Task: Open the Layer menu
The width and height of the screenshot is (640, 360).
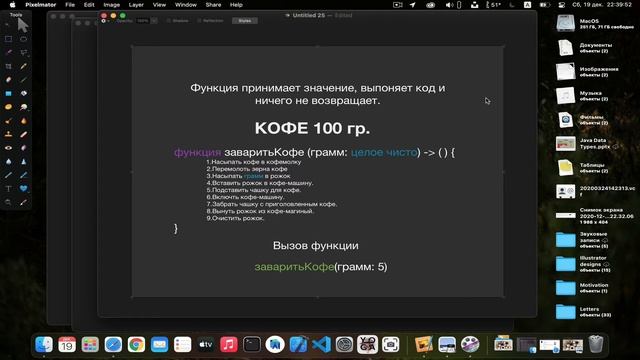Action: coord(136,5)
